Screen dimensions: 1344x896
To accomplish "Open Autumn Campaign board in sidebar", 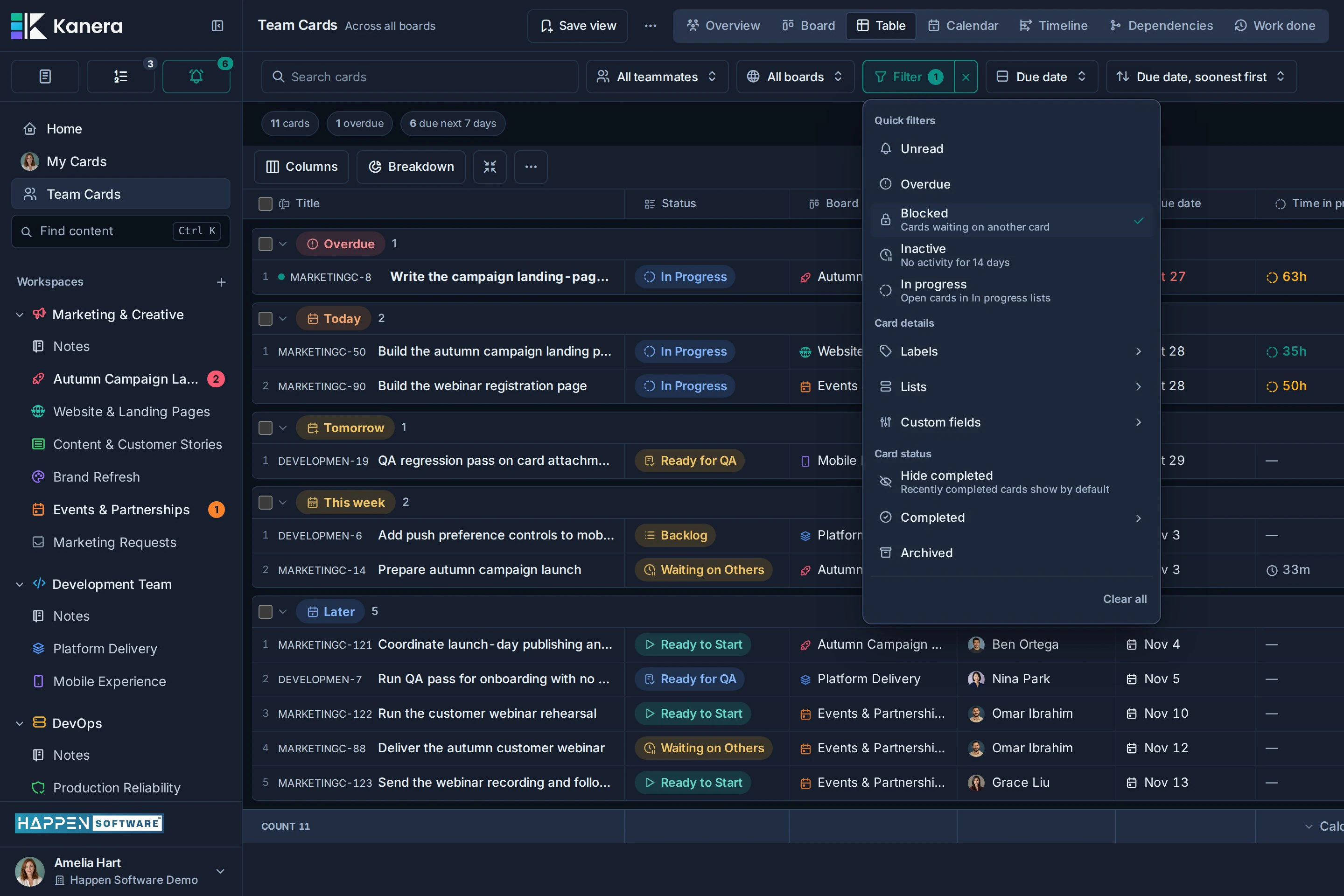I will tap(120, 379).
